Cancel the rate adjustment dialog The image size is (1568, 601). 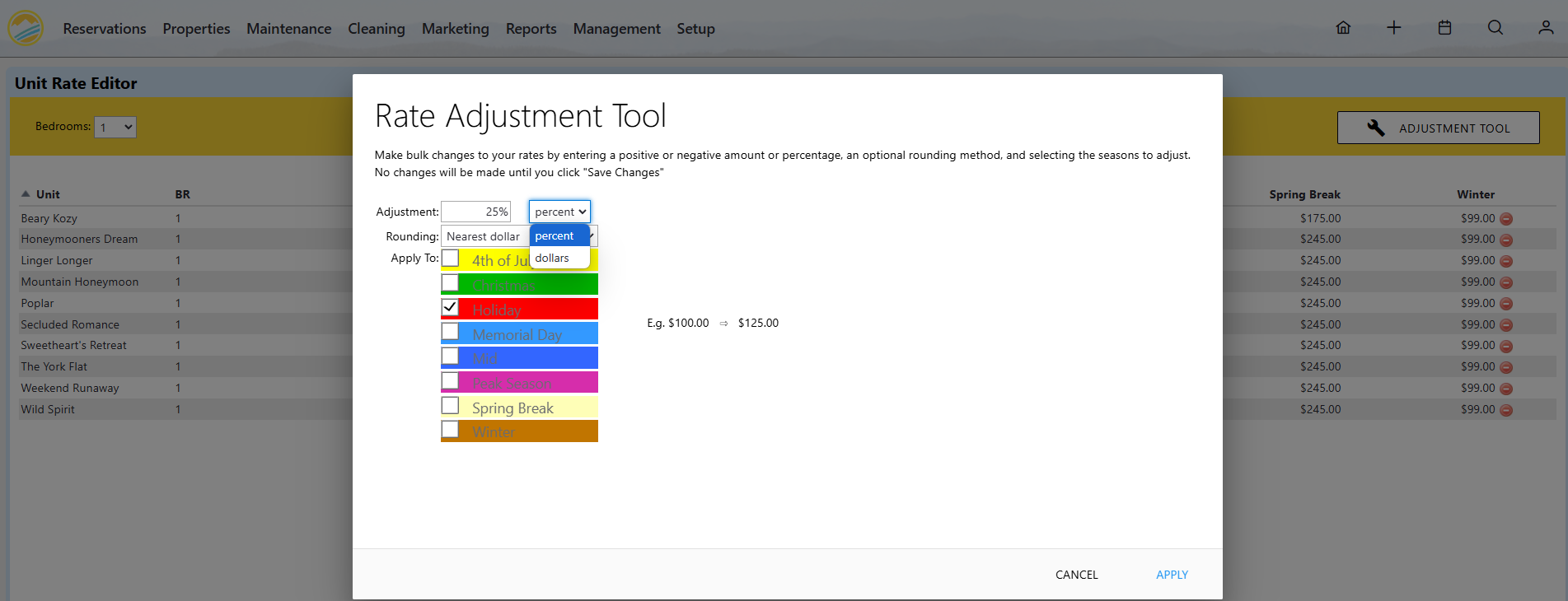[x=1077, y=575]
